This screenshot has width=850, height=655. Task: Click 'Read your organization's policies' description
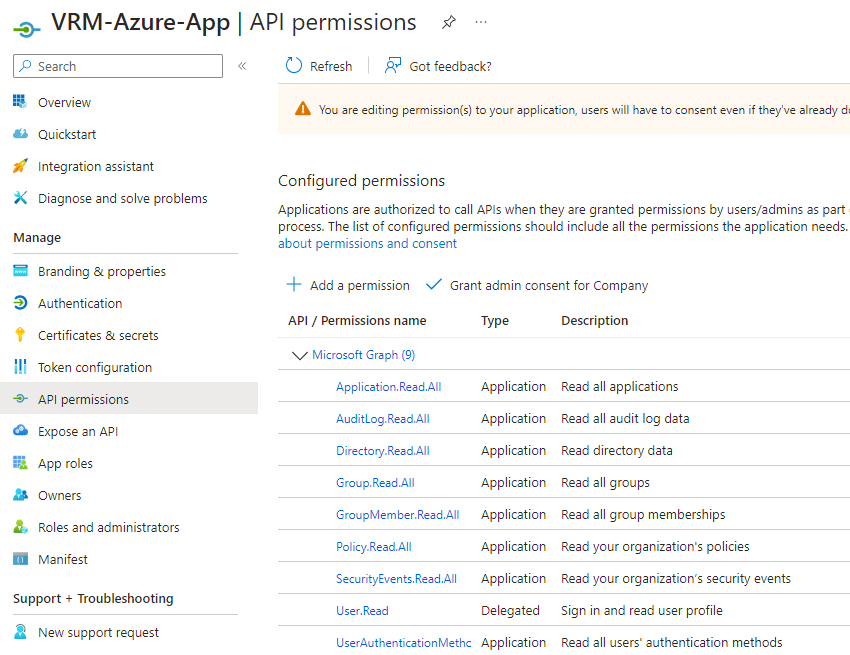click(655, 547)
